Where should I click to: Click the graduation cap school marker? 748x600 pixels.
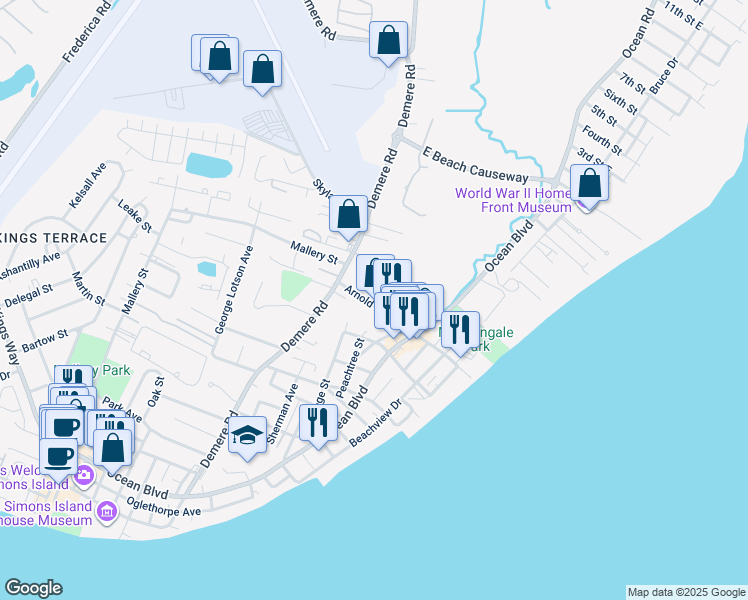247,436
